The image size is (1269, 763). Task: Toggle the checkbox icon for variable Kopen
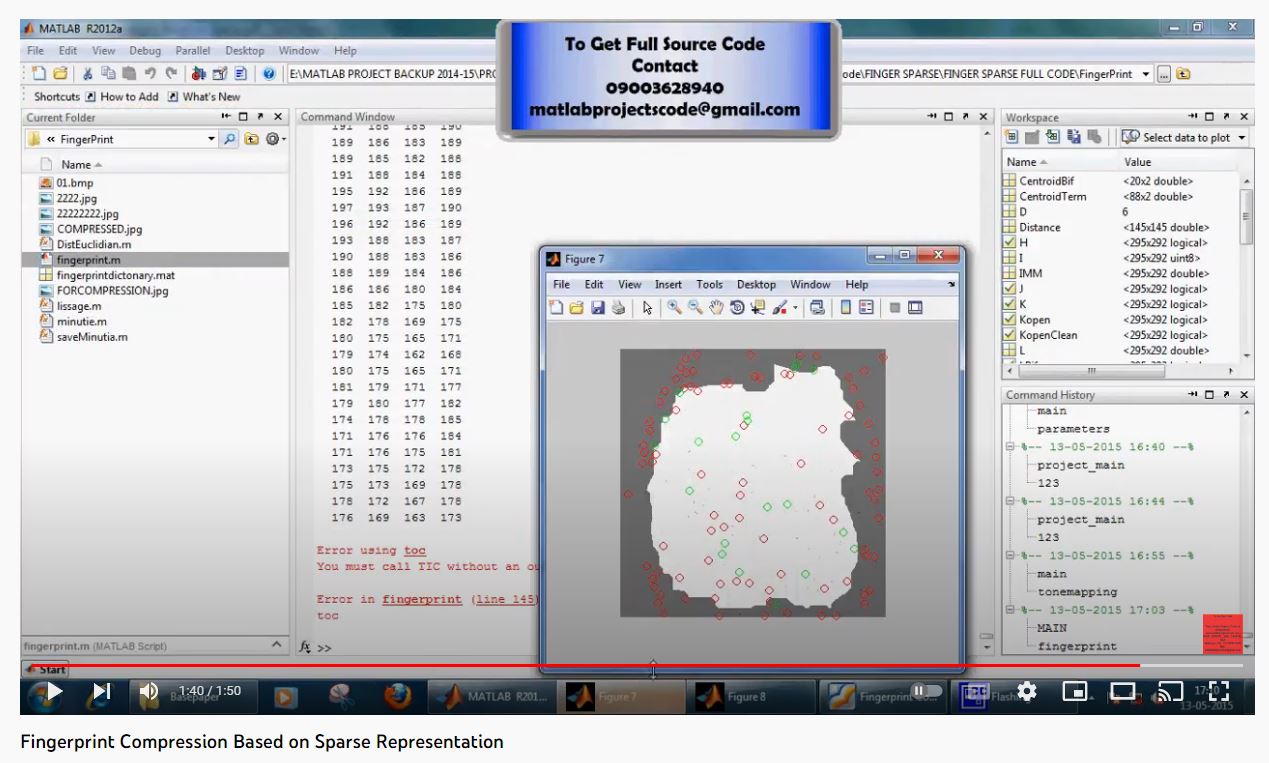coord(1010,320)
